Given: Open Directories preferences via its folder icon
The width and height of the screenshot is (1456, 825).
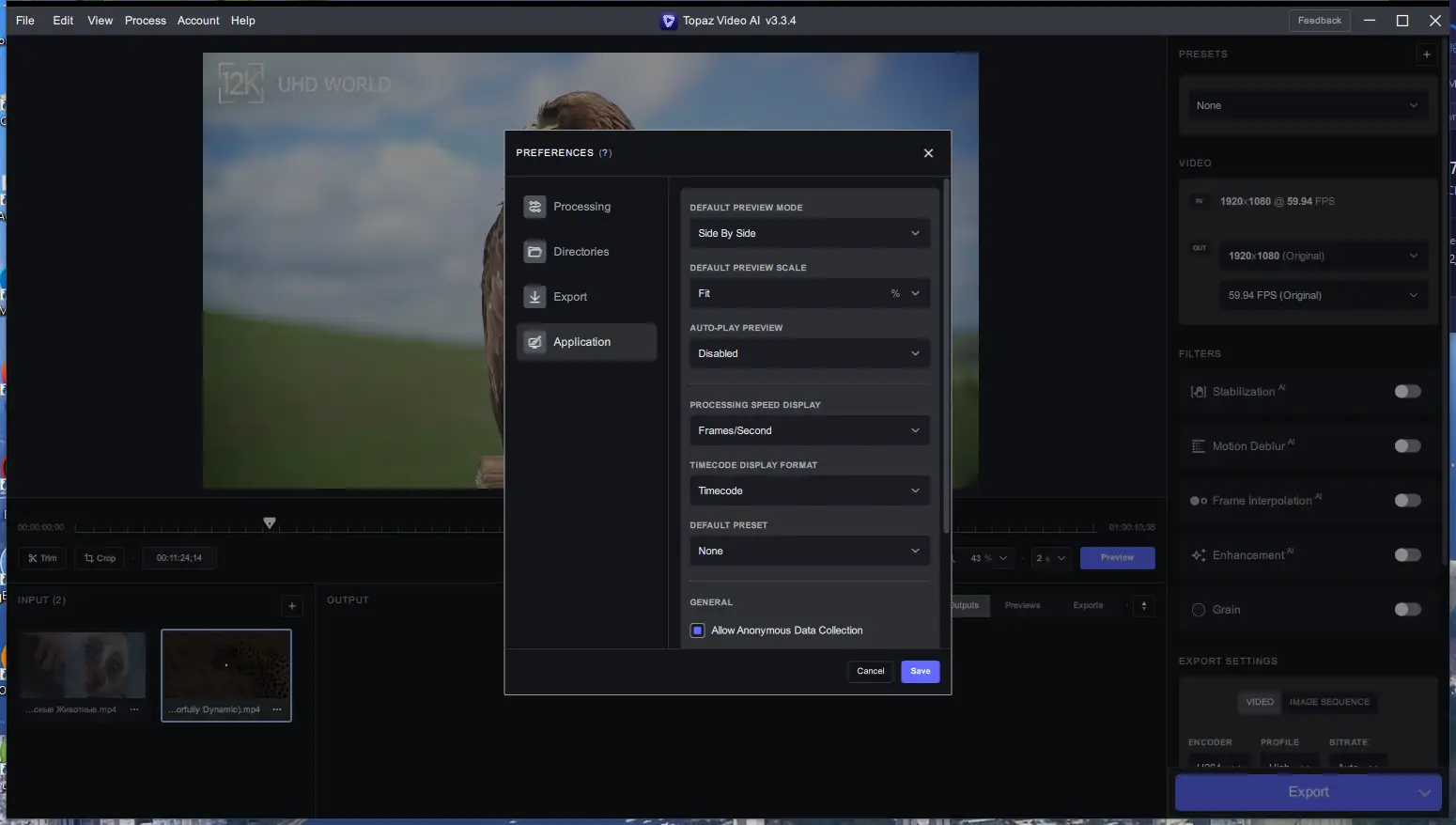Looking at the screenshot, I should point(534,252).
